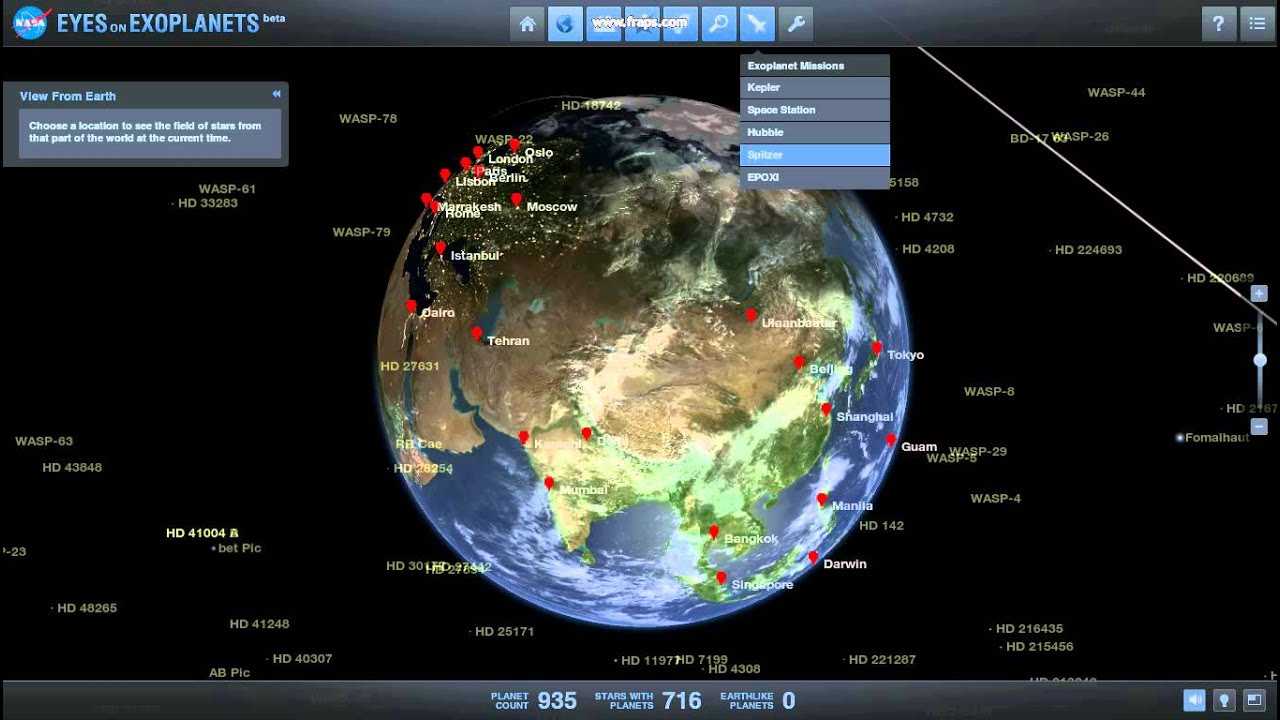Click the Cairo location pin
Image resolution: width=1280 pixels, height=720 pixels.
coord(411,307)
